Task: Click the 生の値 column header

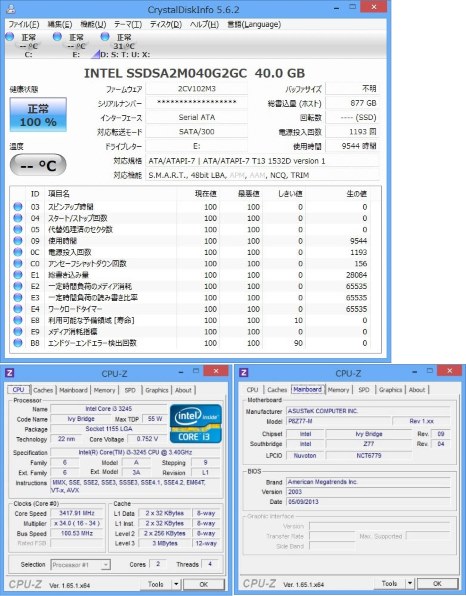Action: (357, 194)
